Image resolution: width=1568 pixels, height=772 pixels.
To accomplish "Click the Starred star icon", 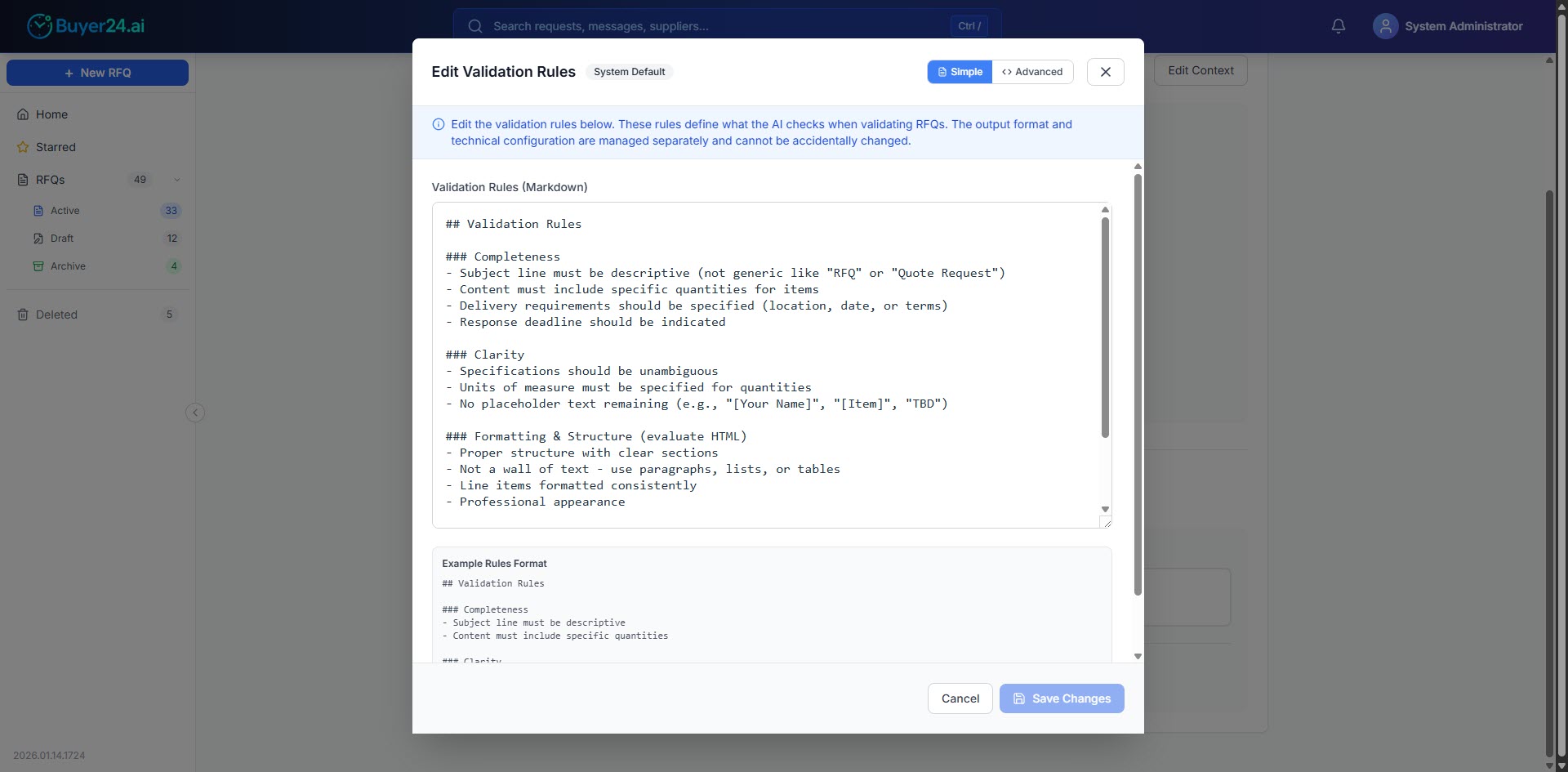I will tap(22, 147).
